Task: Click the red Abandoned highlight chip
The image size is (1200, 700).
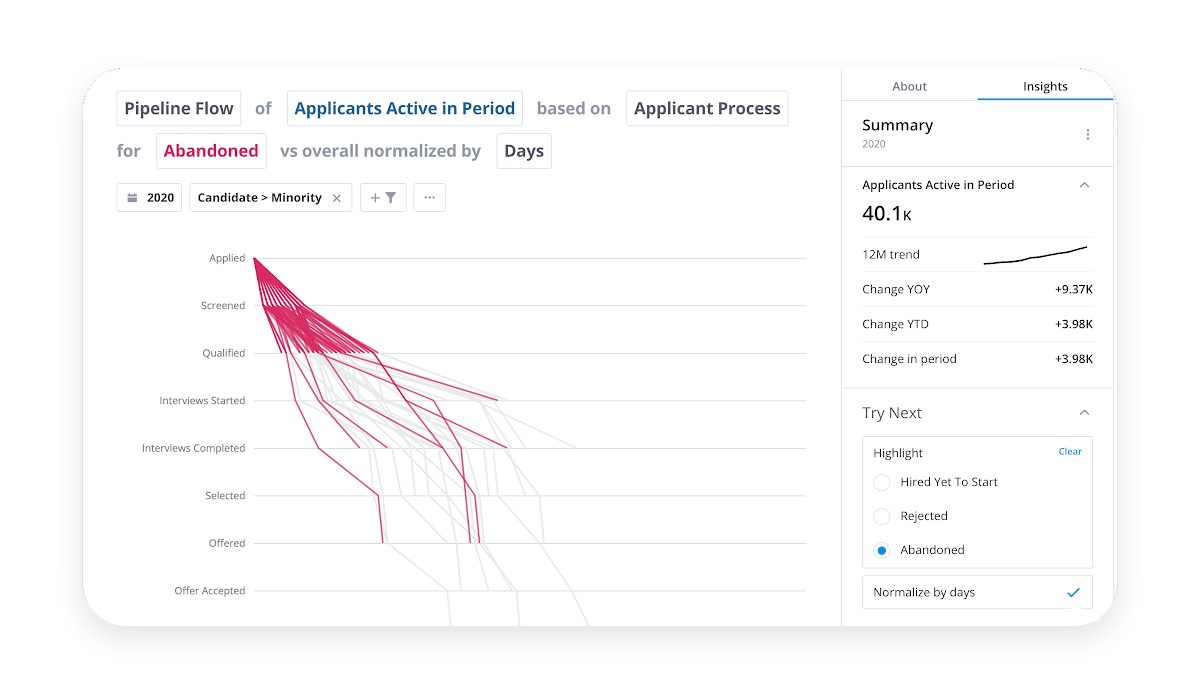Action: pyautogui.click(x=211, y=151)
